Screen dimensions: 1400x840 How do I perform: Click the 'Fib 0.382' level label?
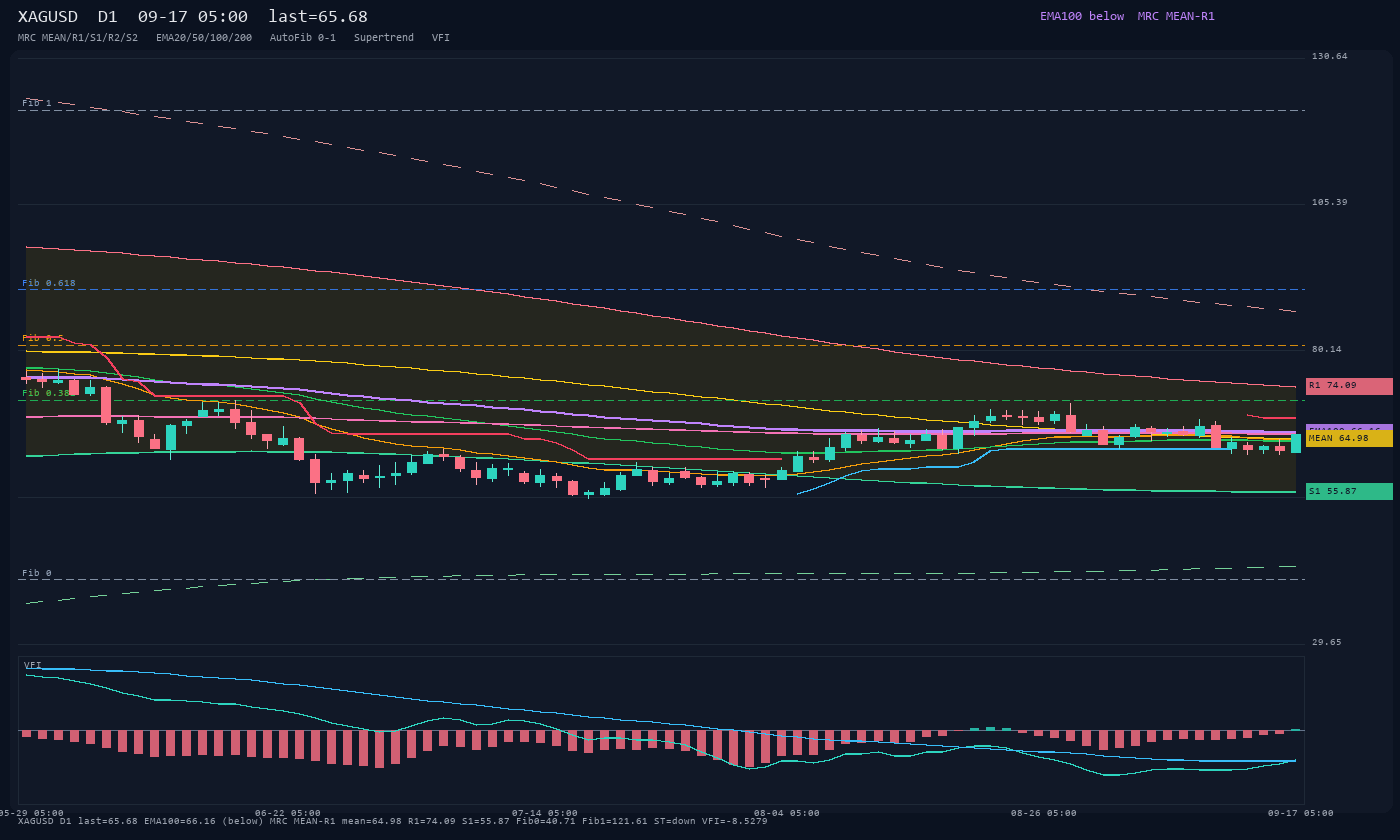[47, 393]
